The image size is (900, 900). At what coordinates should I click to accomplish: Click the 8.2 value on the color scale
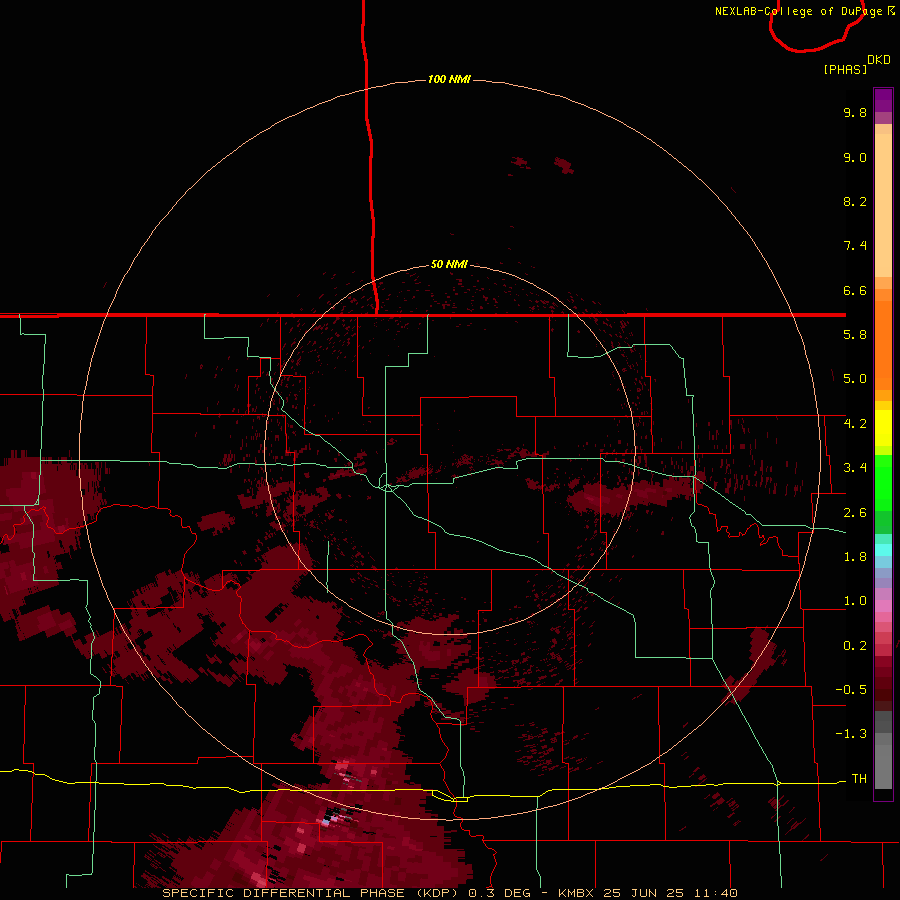click(855, 201)
